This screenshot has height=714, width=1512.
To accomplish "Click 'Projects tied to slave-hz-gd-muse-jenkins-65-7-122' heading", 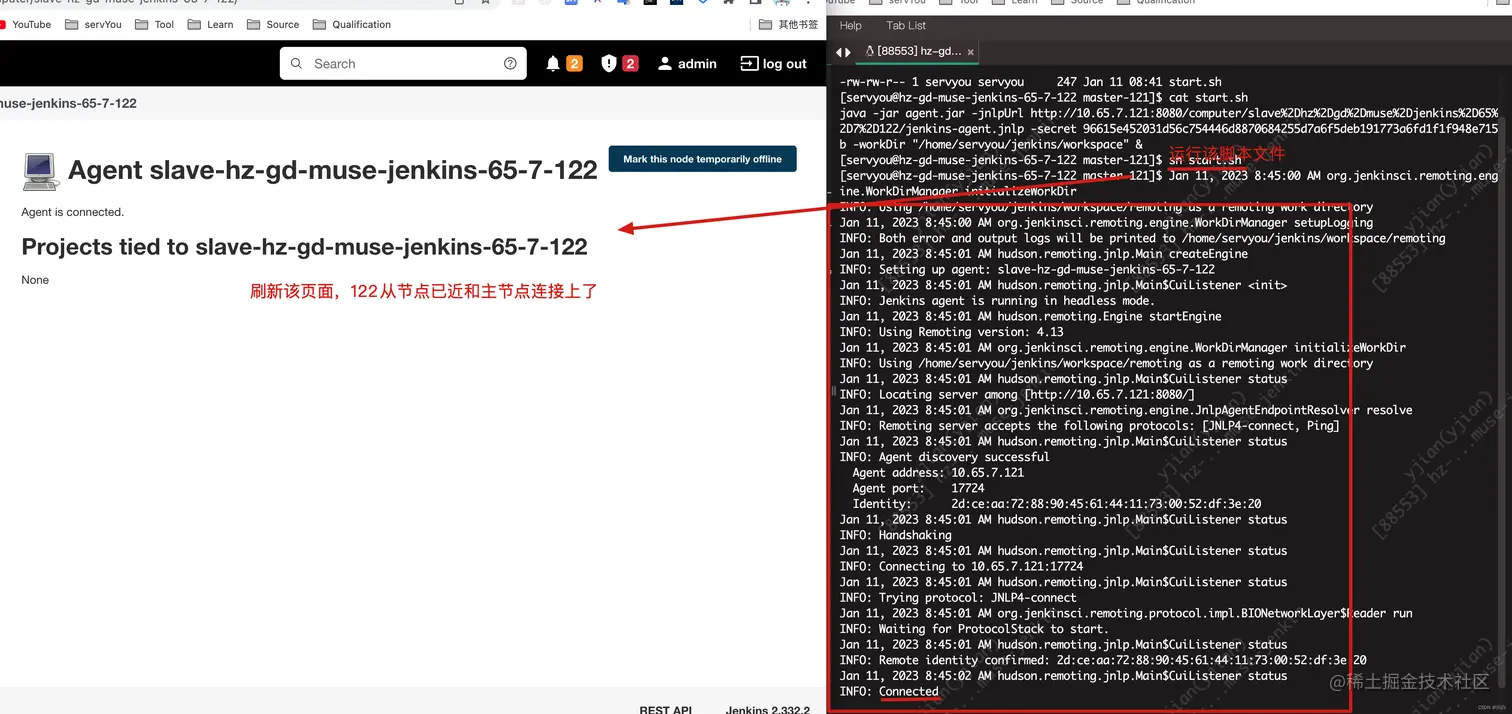I will tap(304, 247).
